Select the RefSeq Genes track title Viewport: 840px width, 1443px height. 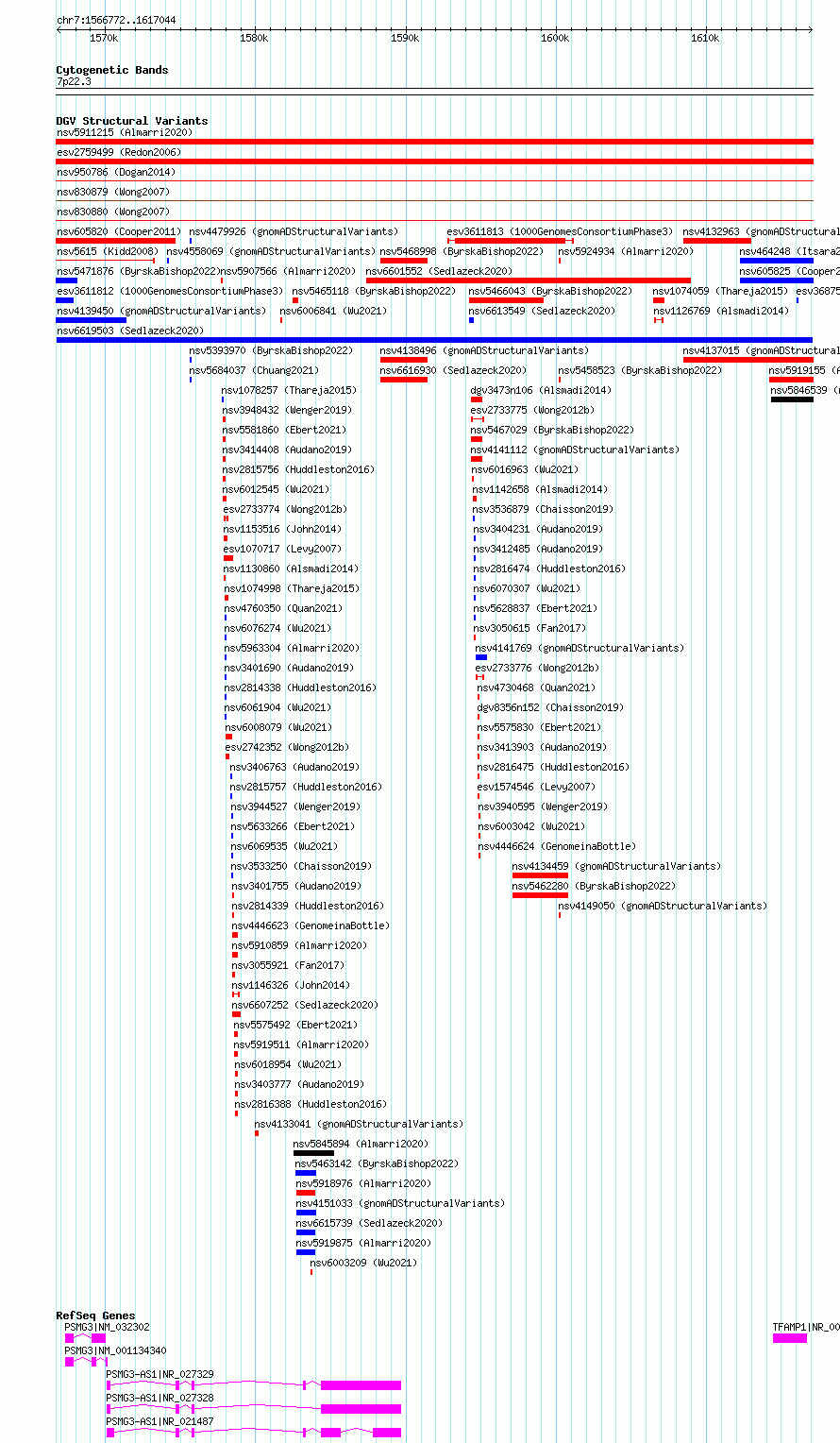point(95,1316)
